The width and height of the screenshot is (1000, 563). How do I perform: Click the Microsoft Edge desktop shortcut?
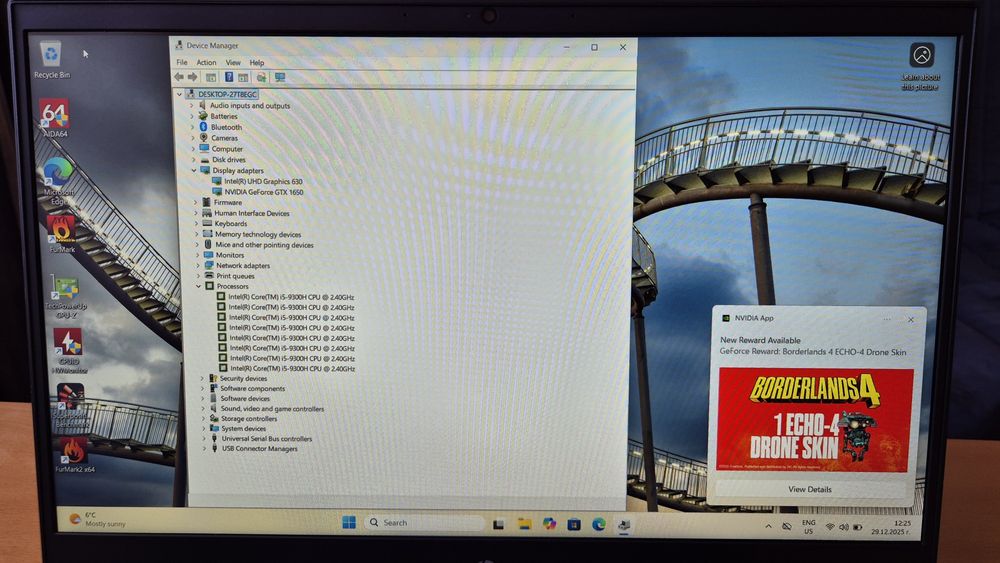58,180
